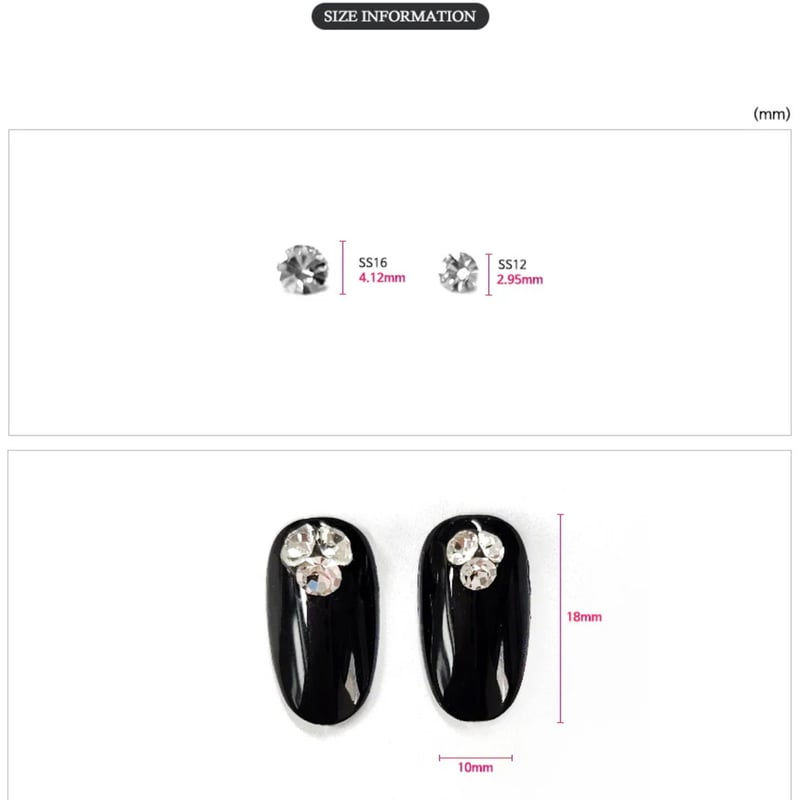The height and width of the screenshot is (800, 800).
Task: Click the horizontal 10mm measurement line
Action: click(476, 758)
